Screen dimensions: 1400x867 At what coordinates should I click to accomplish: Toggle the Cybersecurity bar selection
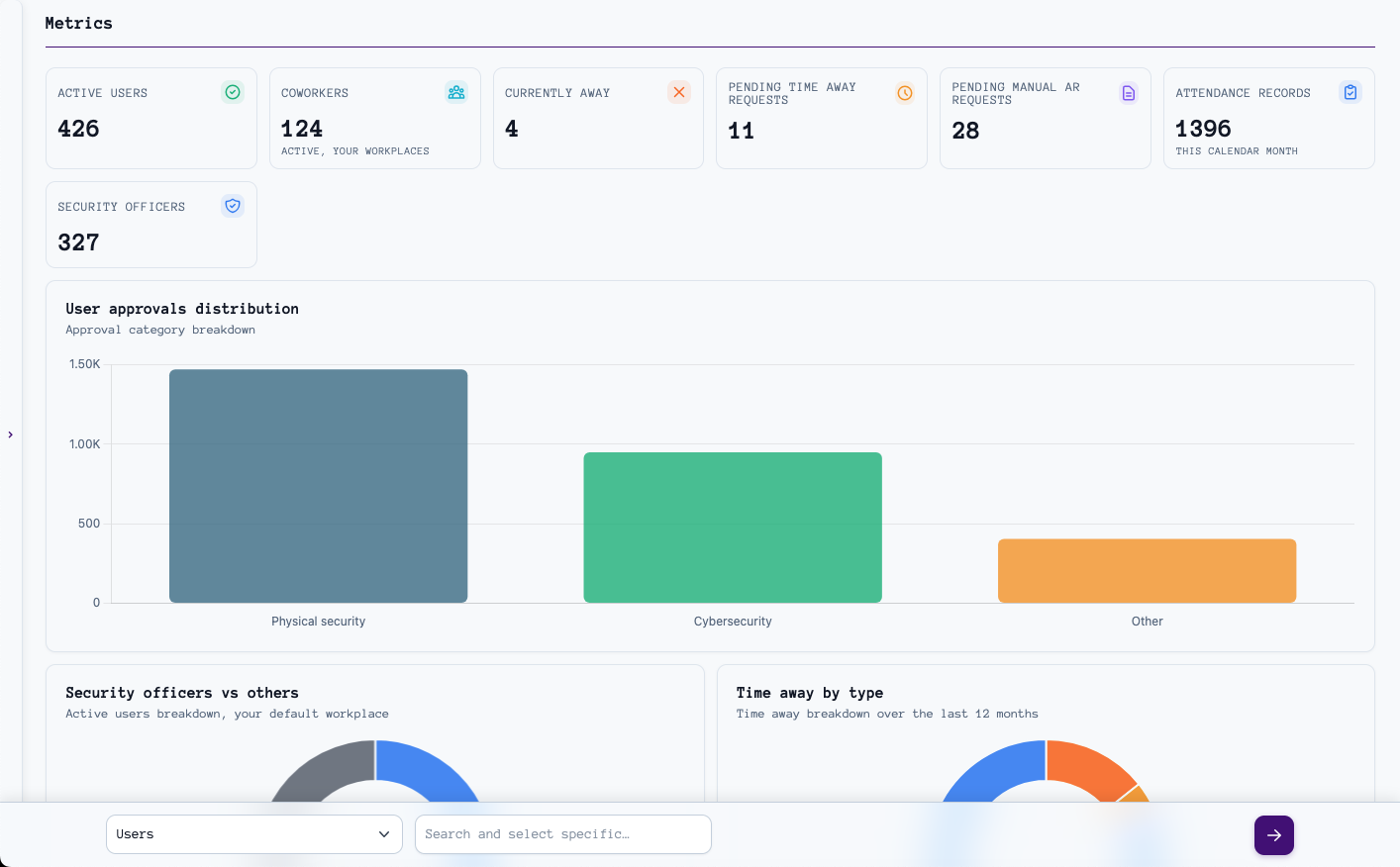pyautogui.click(x=733, y=527)
